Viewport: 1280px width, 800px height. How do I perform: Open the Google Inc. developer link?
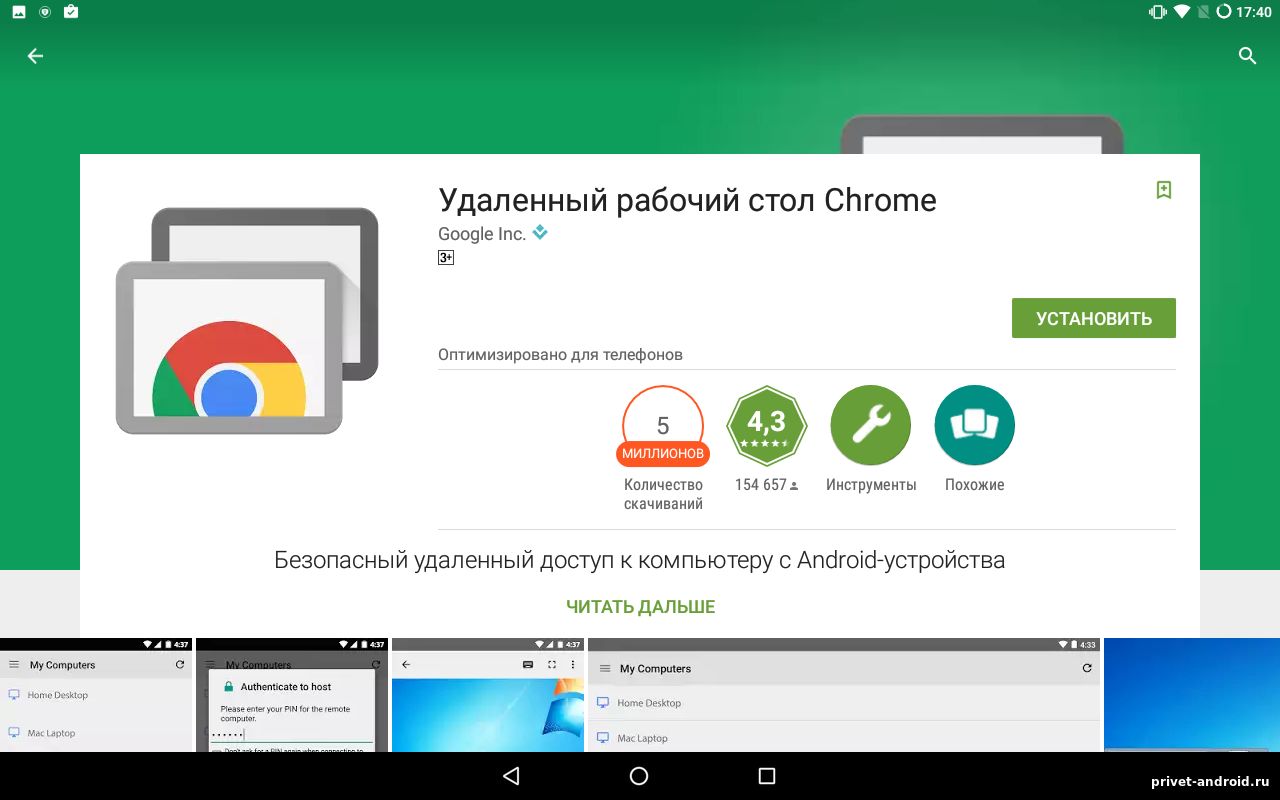coord(481,234)
